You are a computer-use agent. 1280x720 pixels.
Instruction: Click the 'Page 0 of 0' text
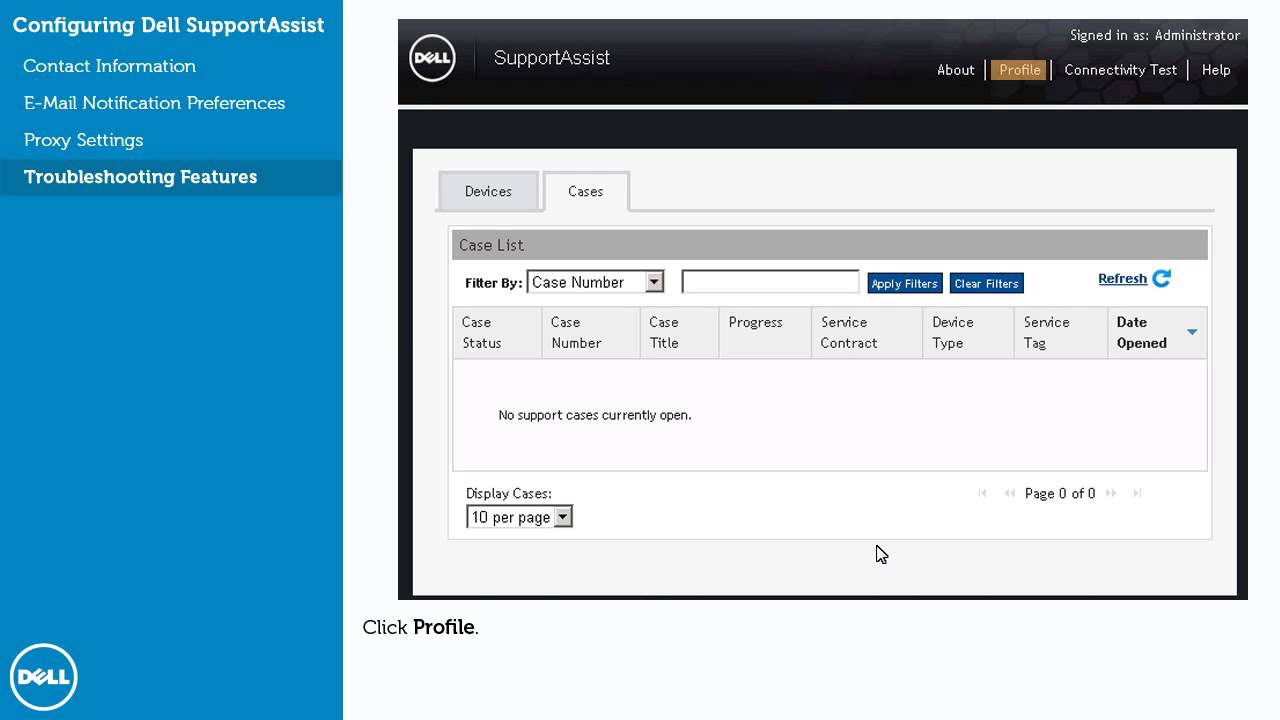tap(1060, 493)
